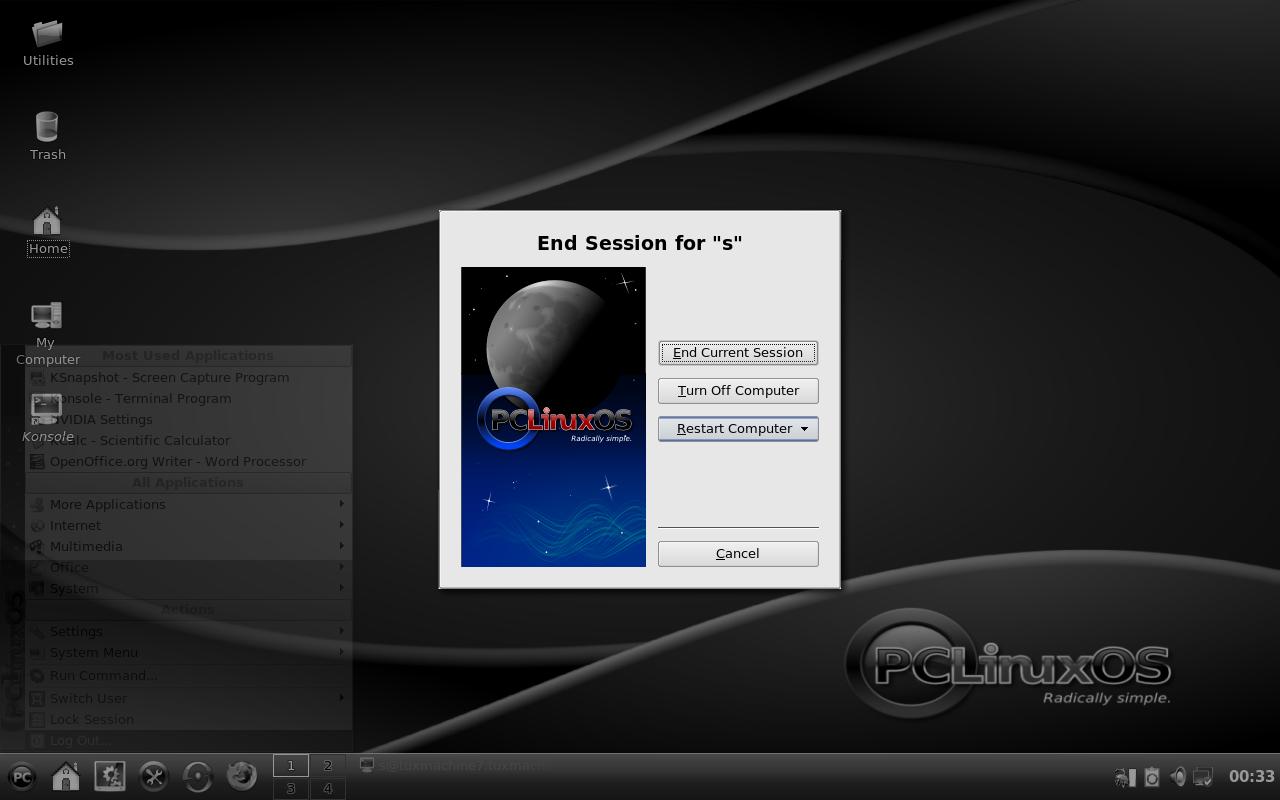Choose Lock Session in start menu
Screen dimensions: 1280x800
click(x=188, y=719)
